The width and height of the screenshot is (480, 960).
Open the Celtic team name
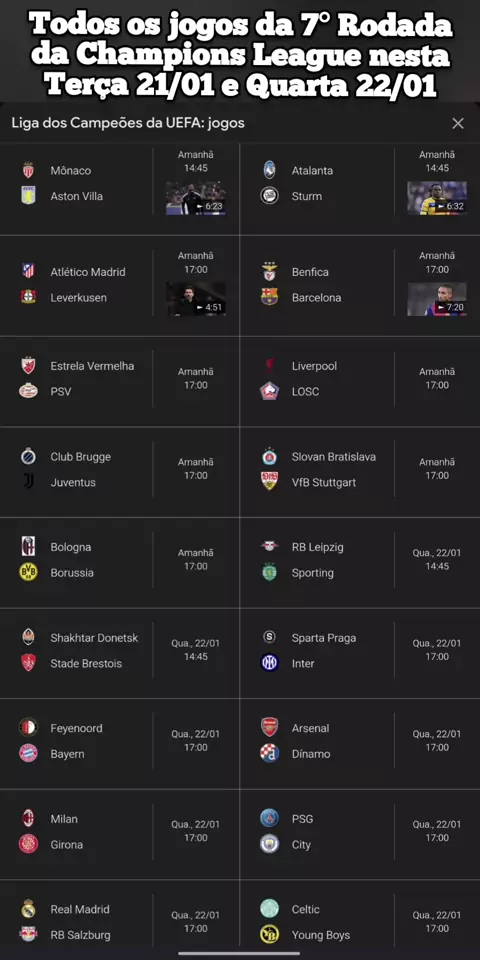[306, 909]
